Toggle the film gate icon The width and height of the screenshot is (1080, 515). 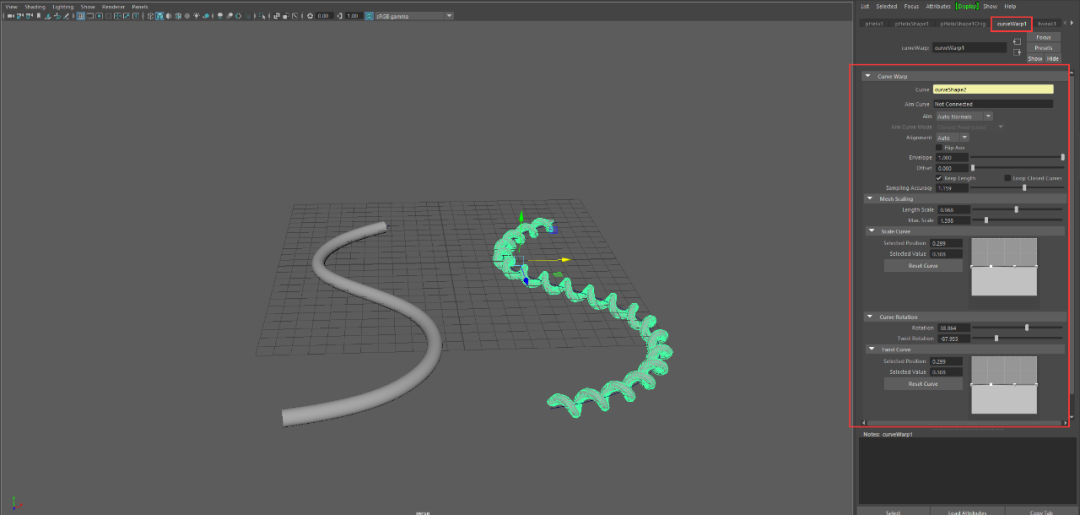pos(90,15)
